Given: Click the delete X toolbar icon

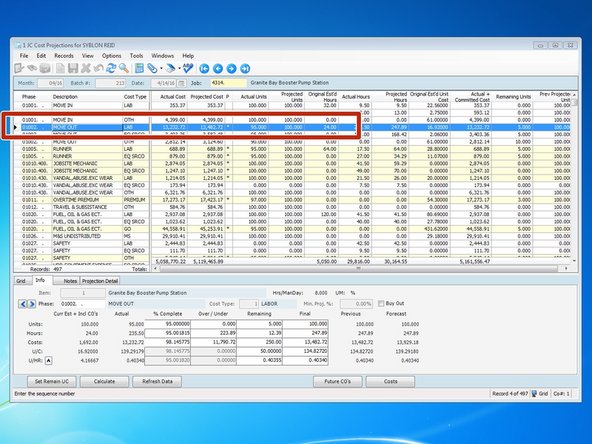Looking at the screenshot, I should tap(86, 68).
